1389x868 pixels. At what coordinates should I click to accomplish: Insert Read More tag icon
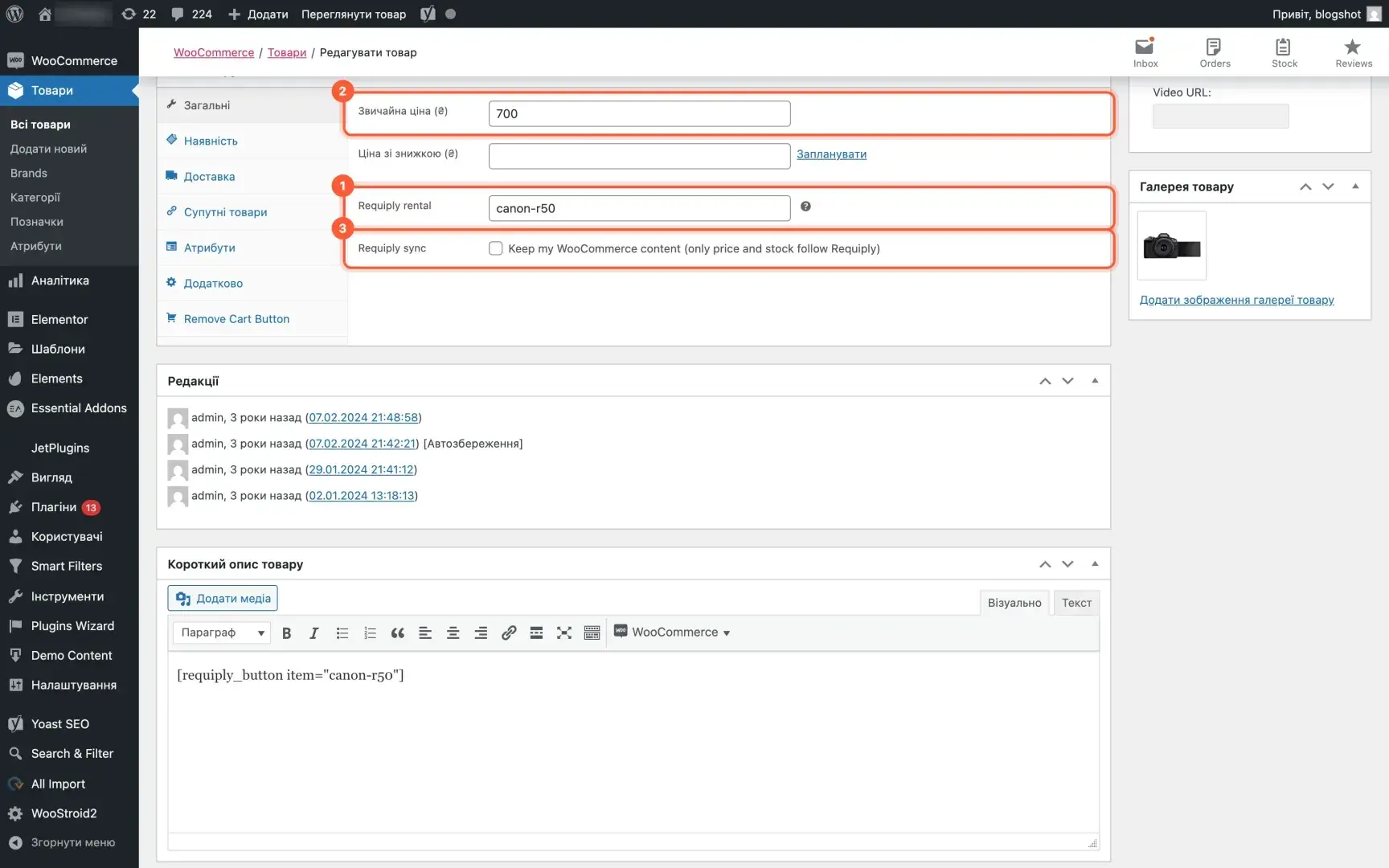536,633
